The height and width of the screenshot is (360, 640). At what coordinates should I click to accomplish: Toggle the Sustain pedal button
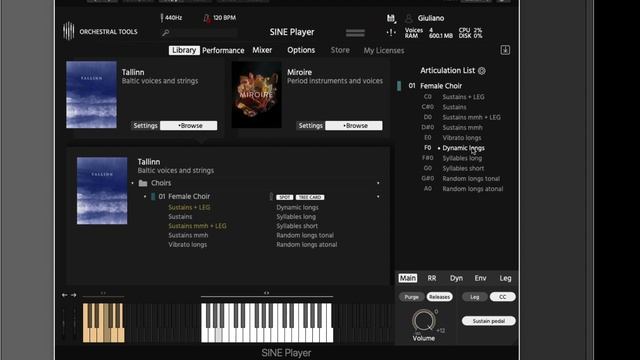489,321
